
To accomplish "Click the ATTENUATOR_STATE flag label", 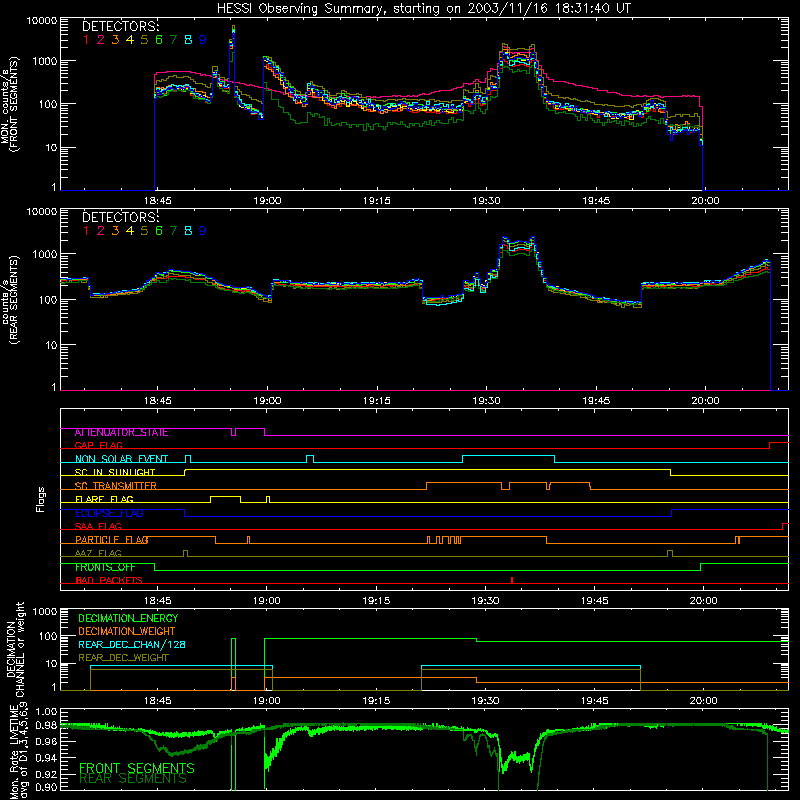I will [121, 433].
